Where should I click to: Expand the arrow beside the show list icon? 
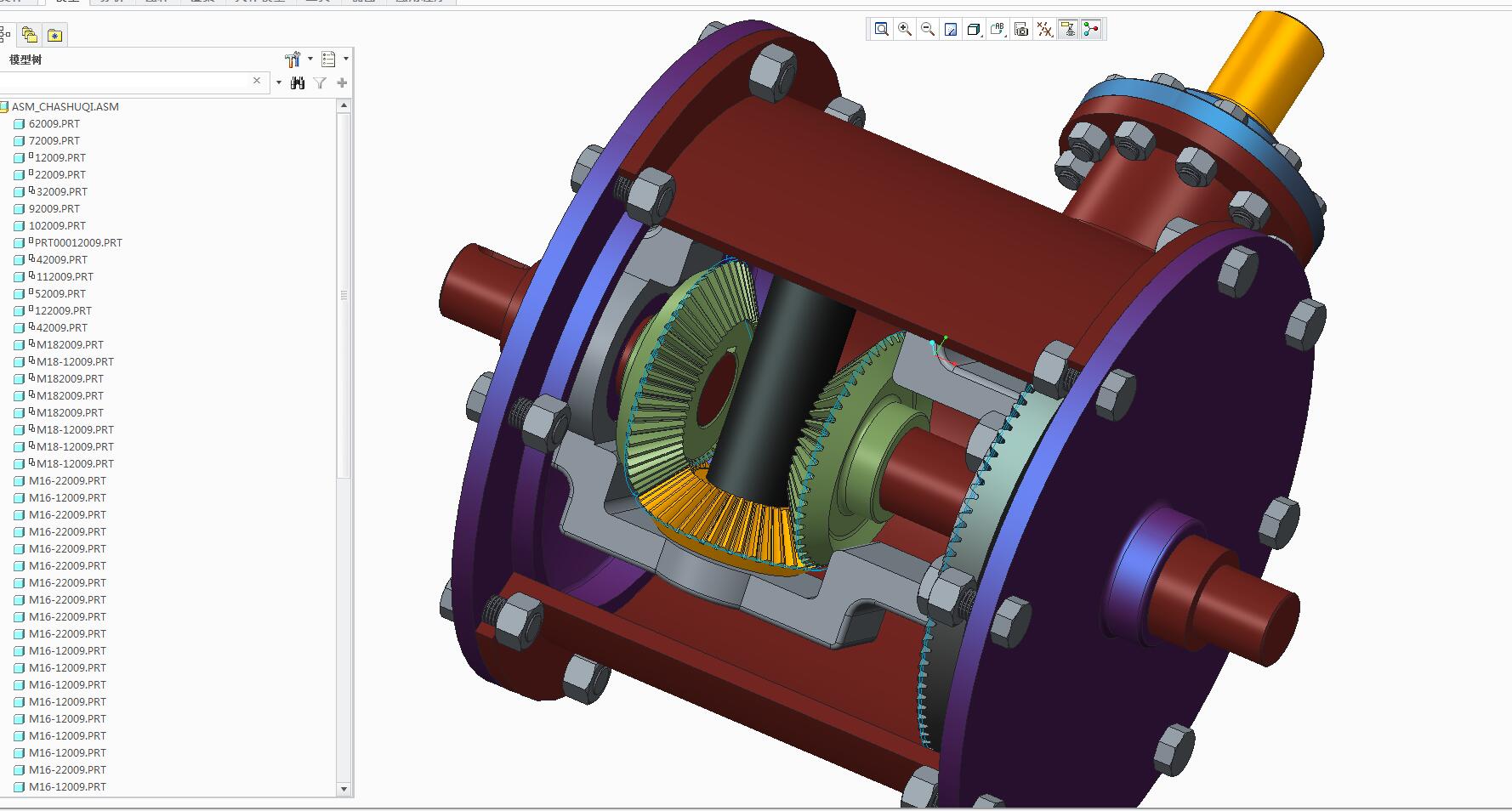coord(346,59)
